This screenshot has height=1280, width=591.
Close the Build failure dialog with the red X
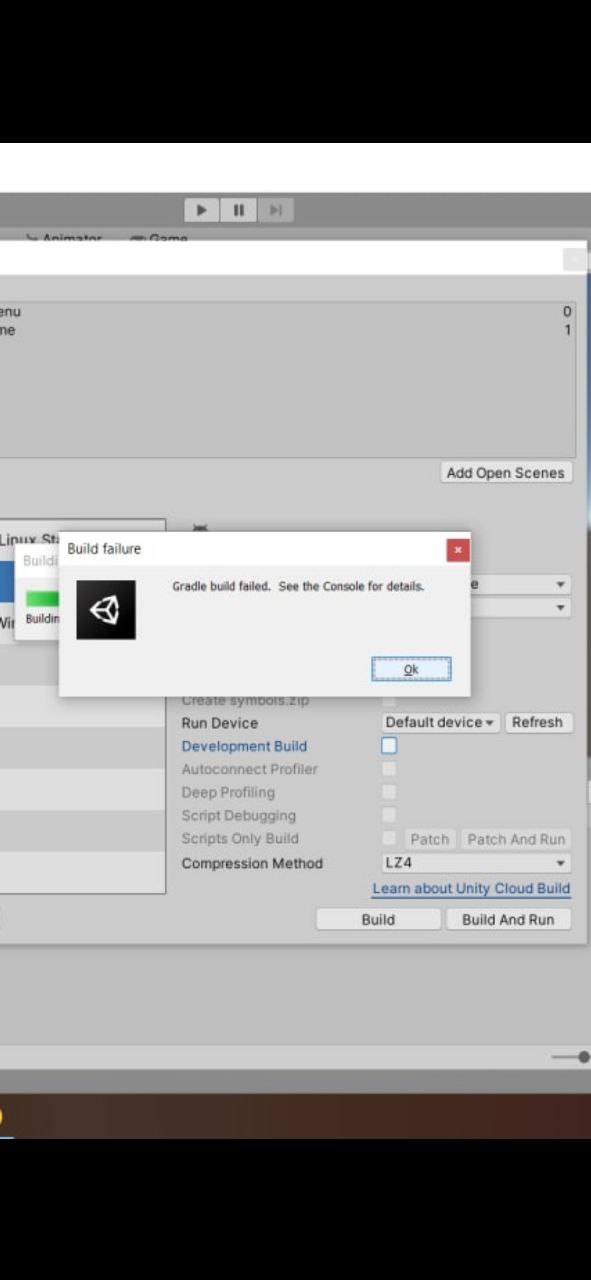(457, 549)
